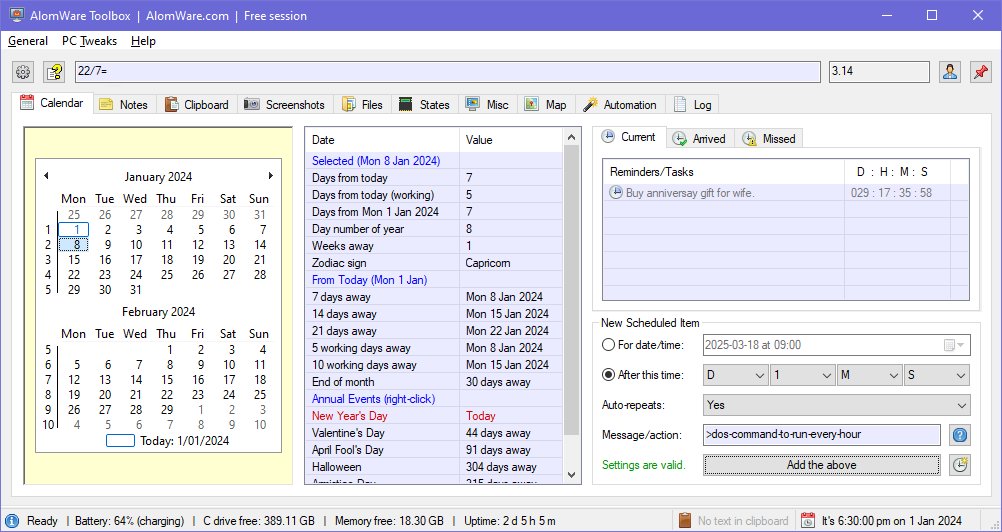Select the After this time radio button
The width and height of the screenshot is (1002, 532).
pos(608,375)
